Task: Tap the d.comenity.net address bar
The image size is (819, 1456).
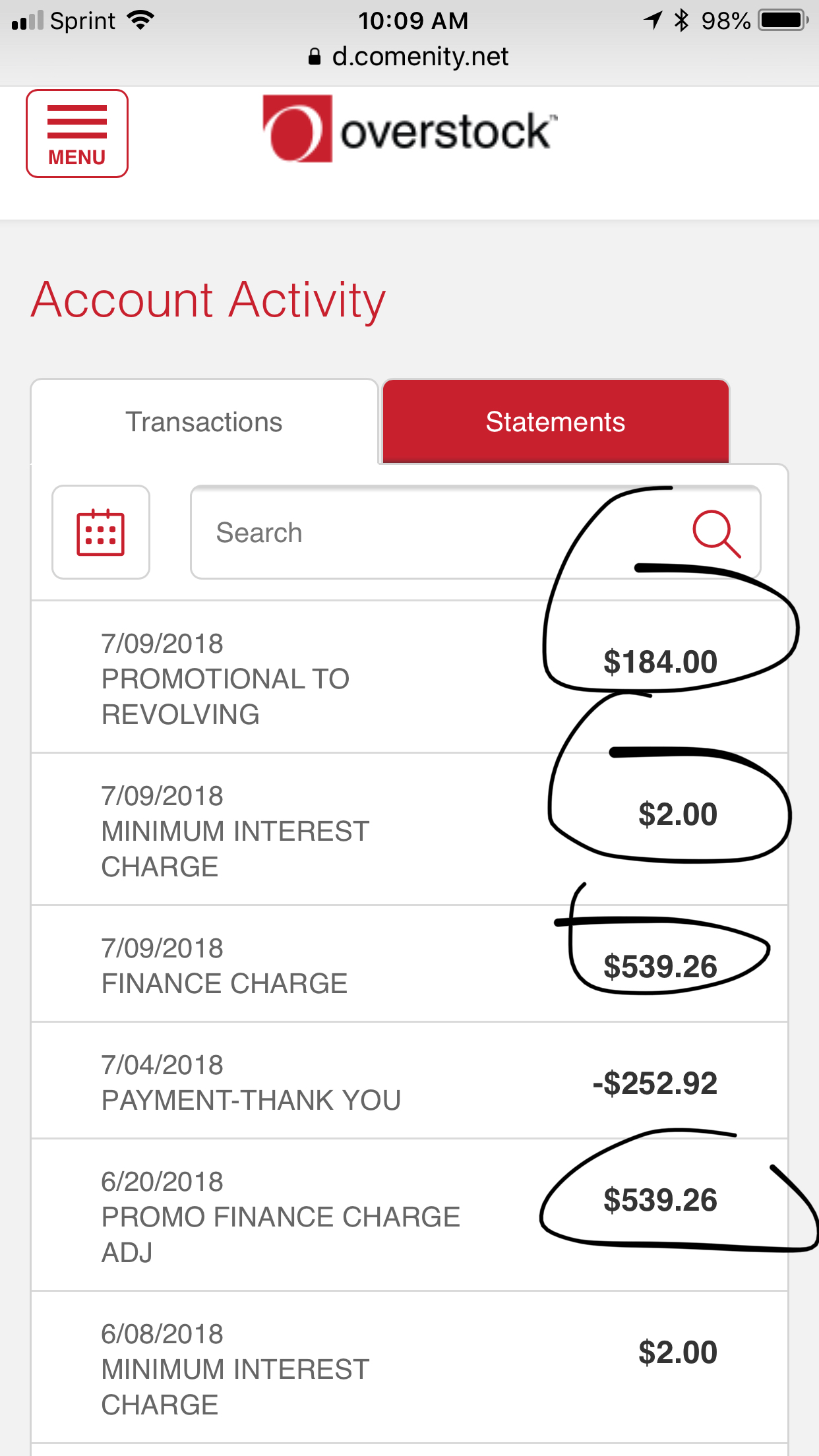Action: click(409, 57)
